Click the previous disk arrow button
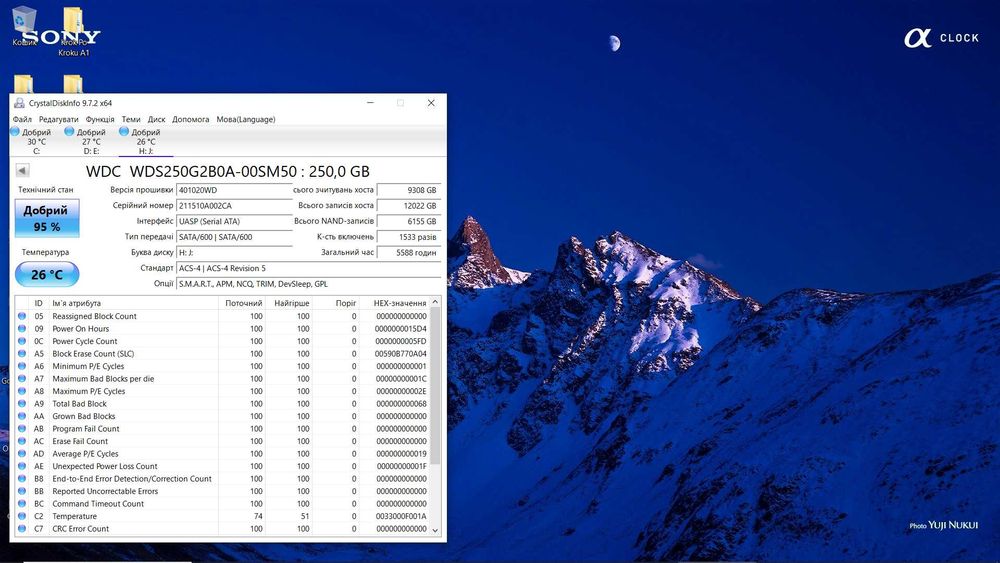Viewport: 1000px width, 563px height. (22, 170)
